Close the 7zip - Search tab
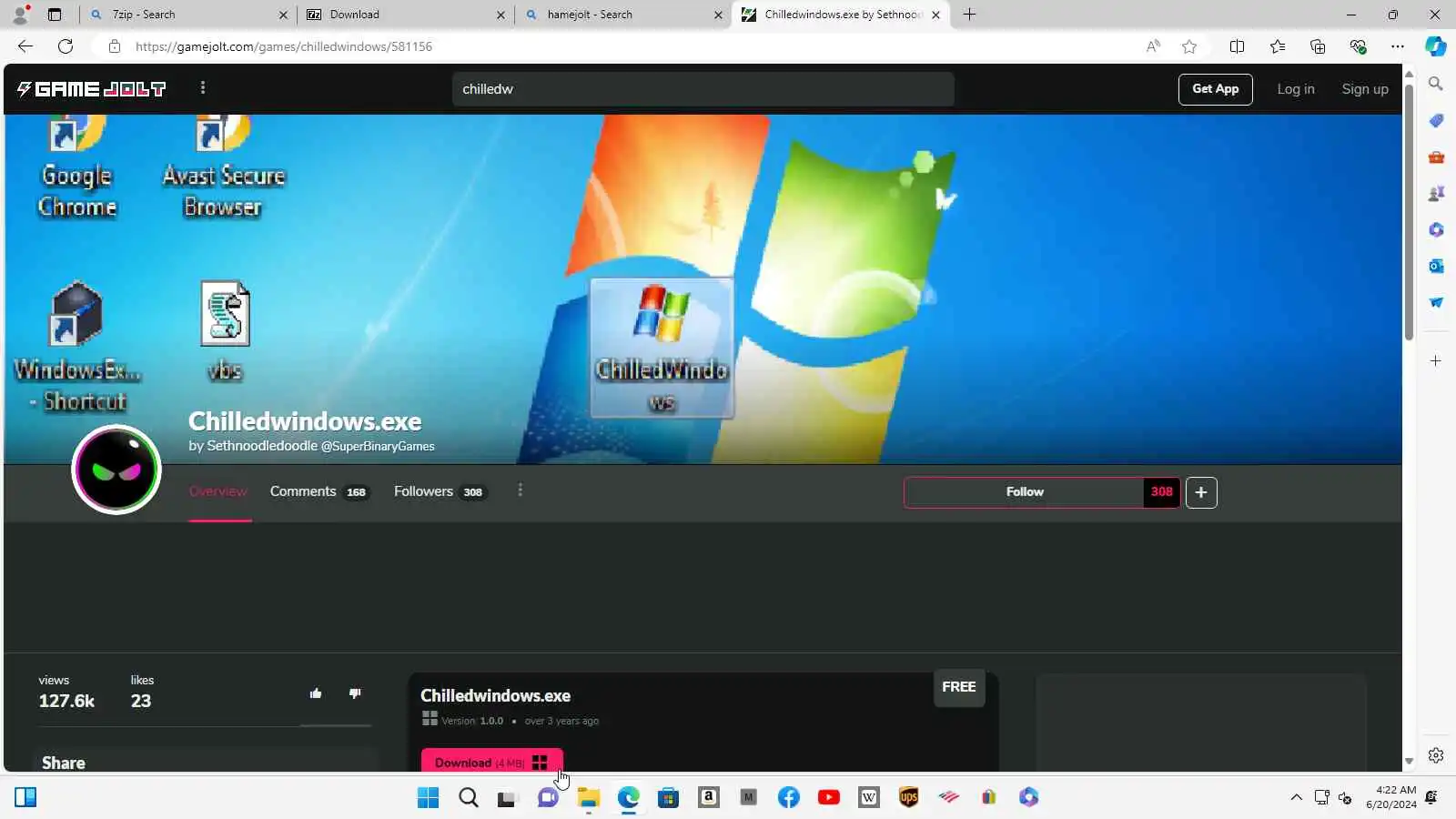1456x819 pixels. [x=283, y=15]
